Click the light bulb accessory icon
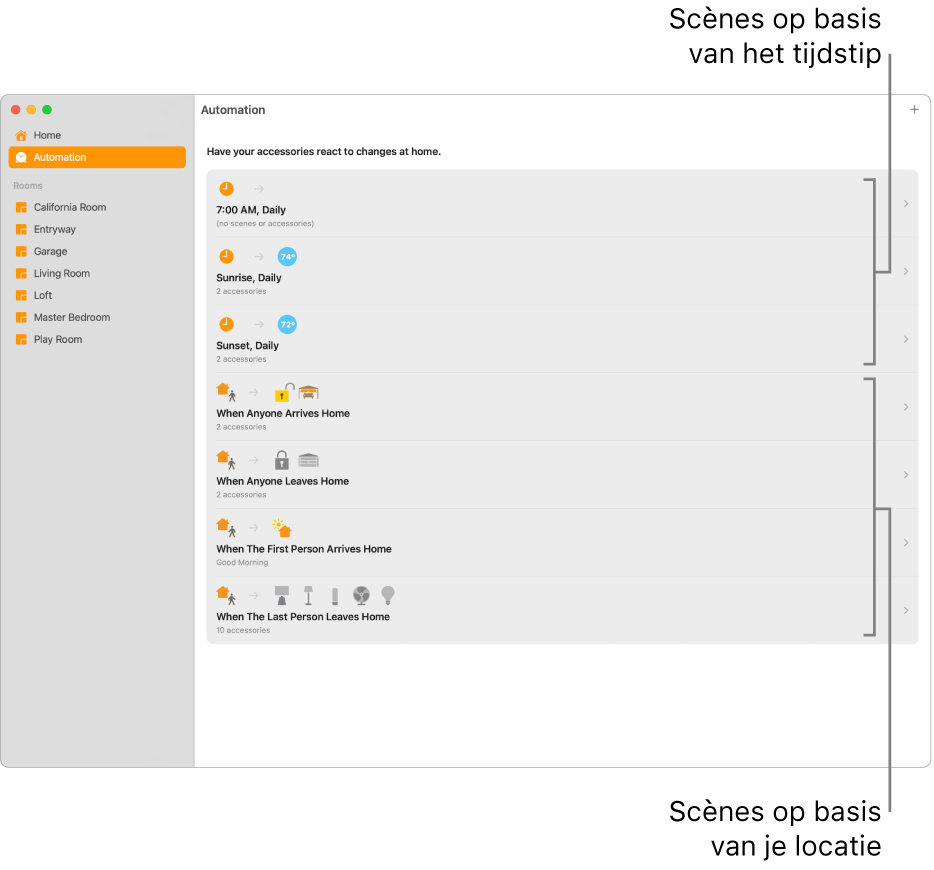Viewport: 934px width, 870px height. pos(388,595)
